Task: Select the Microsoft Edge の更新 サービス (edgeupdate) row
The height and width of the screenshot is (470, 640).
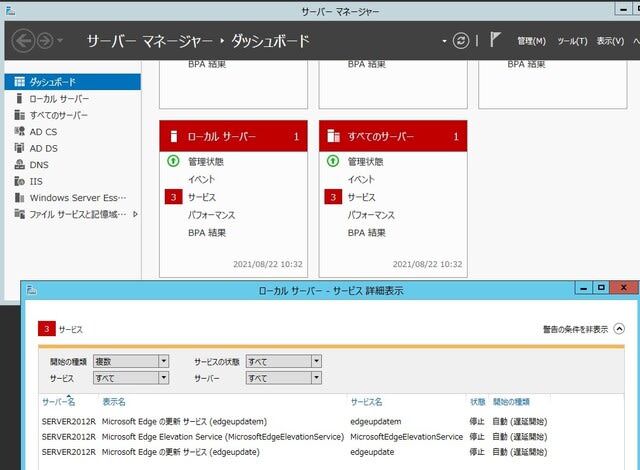Action: coord(294,452)
